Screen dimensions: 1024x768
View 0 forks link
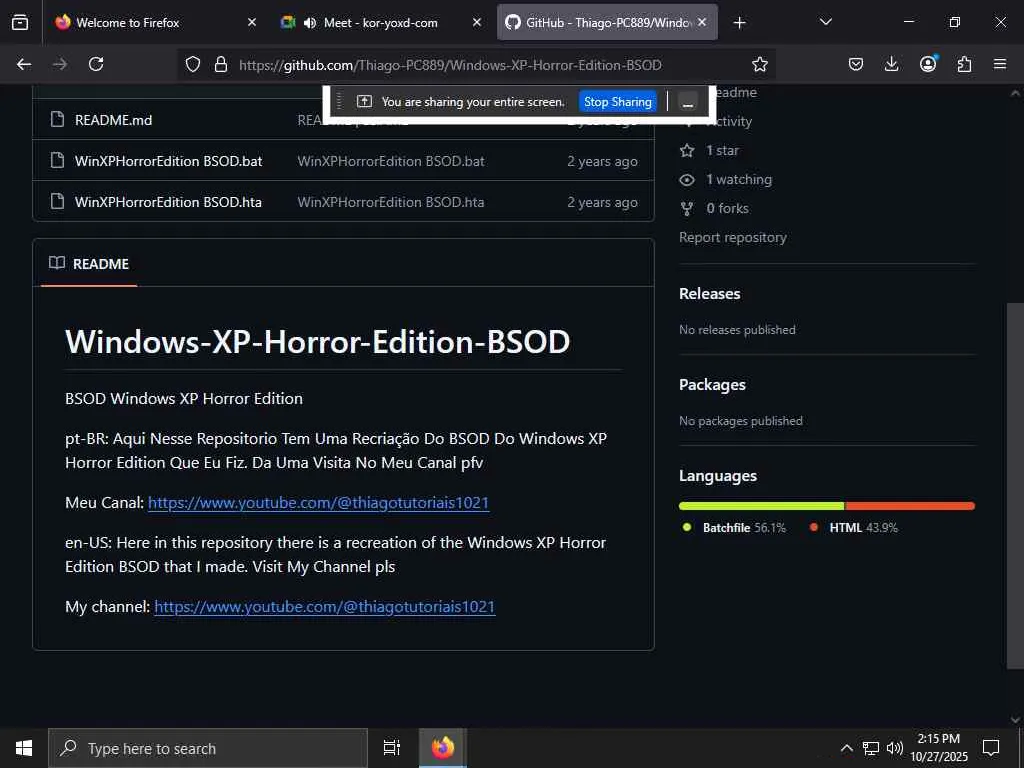[728, 208]
